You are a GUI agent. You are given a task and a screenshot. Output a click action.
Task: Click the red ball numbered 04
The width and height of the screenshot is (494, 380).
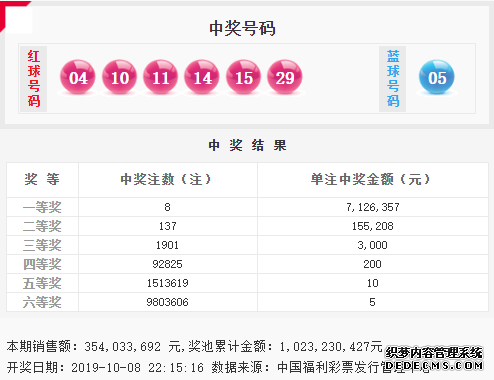coord(78,77)
